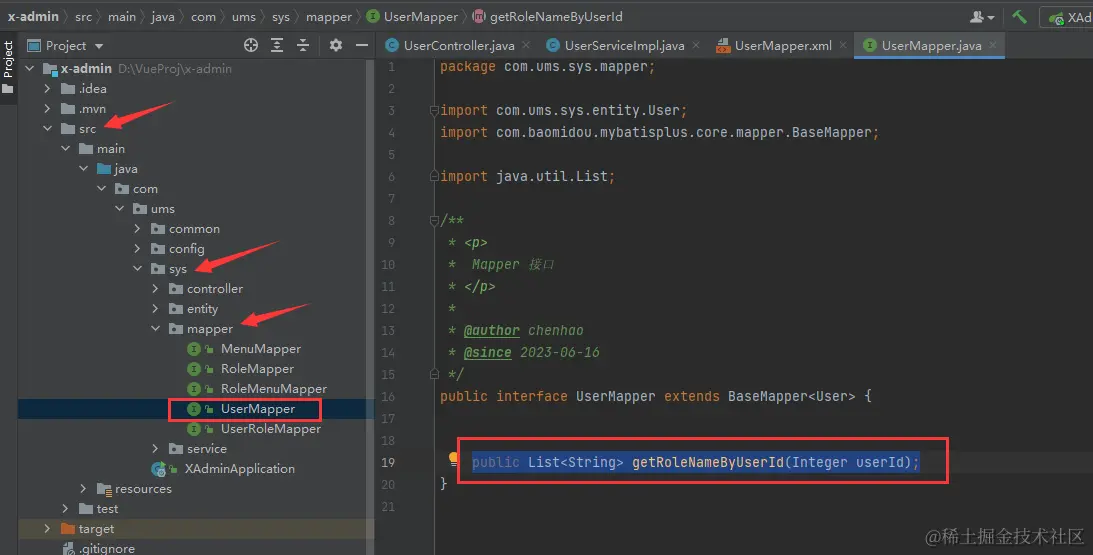Open Project panel settings gear
Screen dimensions: 1093x555
click(x=336, y=45)
